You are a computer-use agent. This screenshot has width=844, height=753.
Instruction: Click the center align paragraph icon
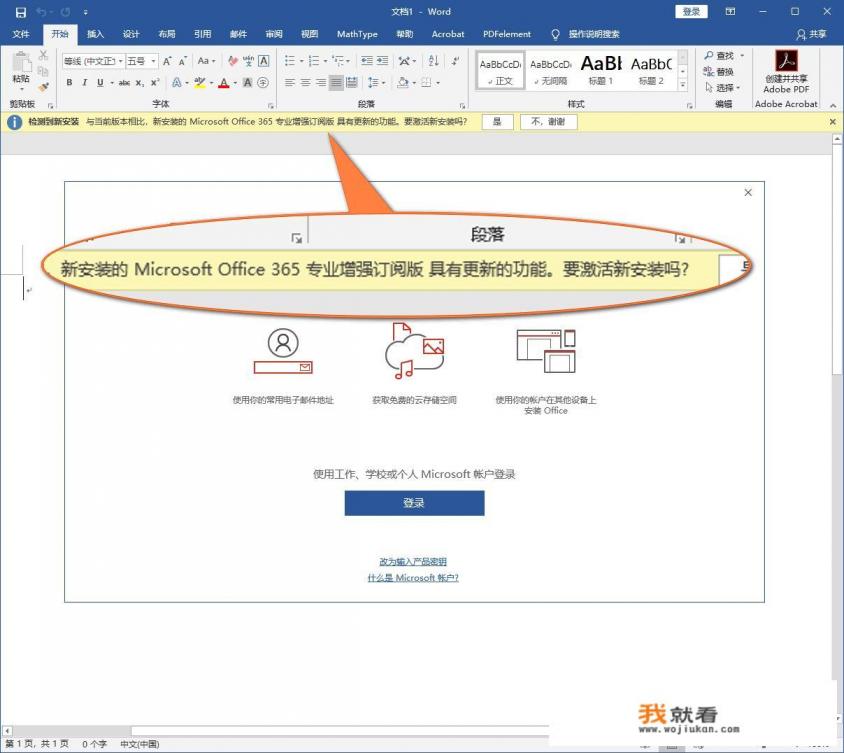[x=305, y=83]
